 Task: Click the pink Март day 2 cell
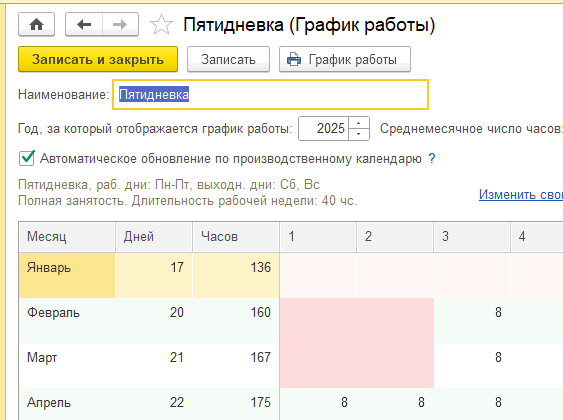(395, 365)
